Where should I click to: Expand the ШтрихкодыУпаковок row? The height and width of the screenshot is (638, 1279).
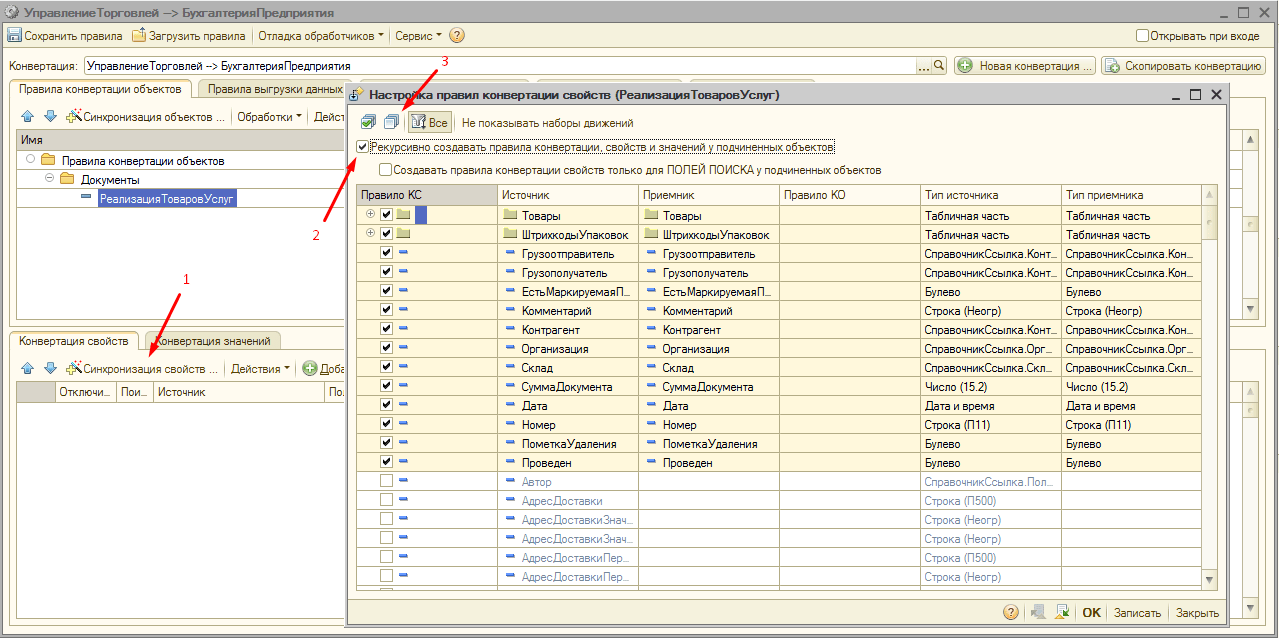click(x=370, y=233)
